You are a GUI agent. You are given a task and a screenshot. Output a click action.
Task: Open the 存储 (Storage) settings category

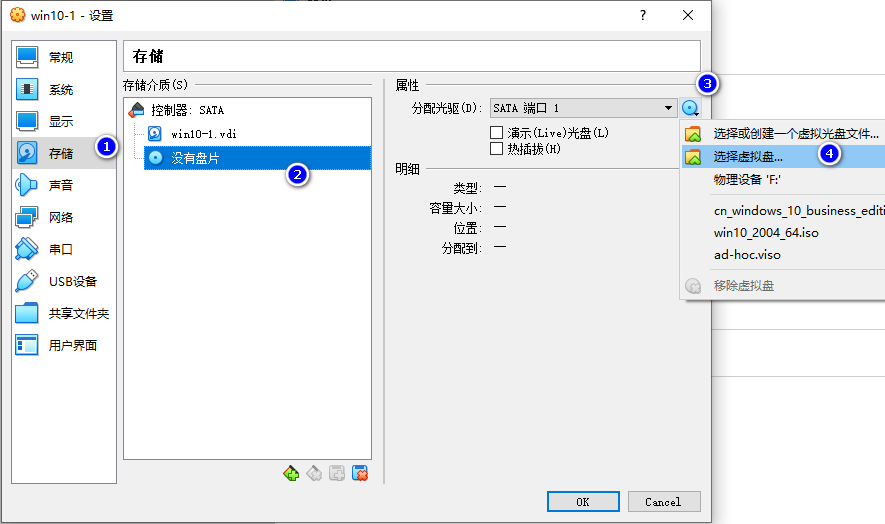click(60, 153)
